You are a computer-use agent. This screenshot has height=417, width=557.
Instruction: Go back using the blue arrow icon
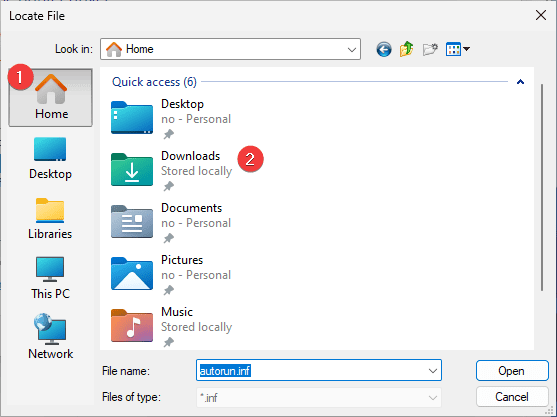coord(384,49)
